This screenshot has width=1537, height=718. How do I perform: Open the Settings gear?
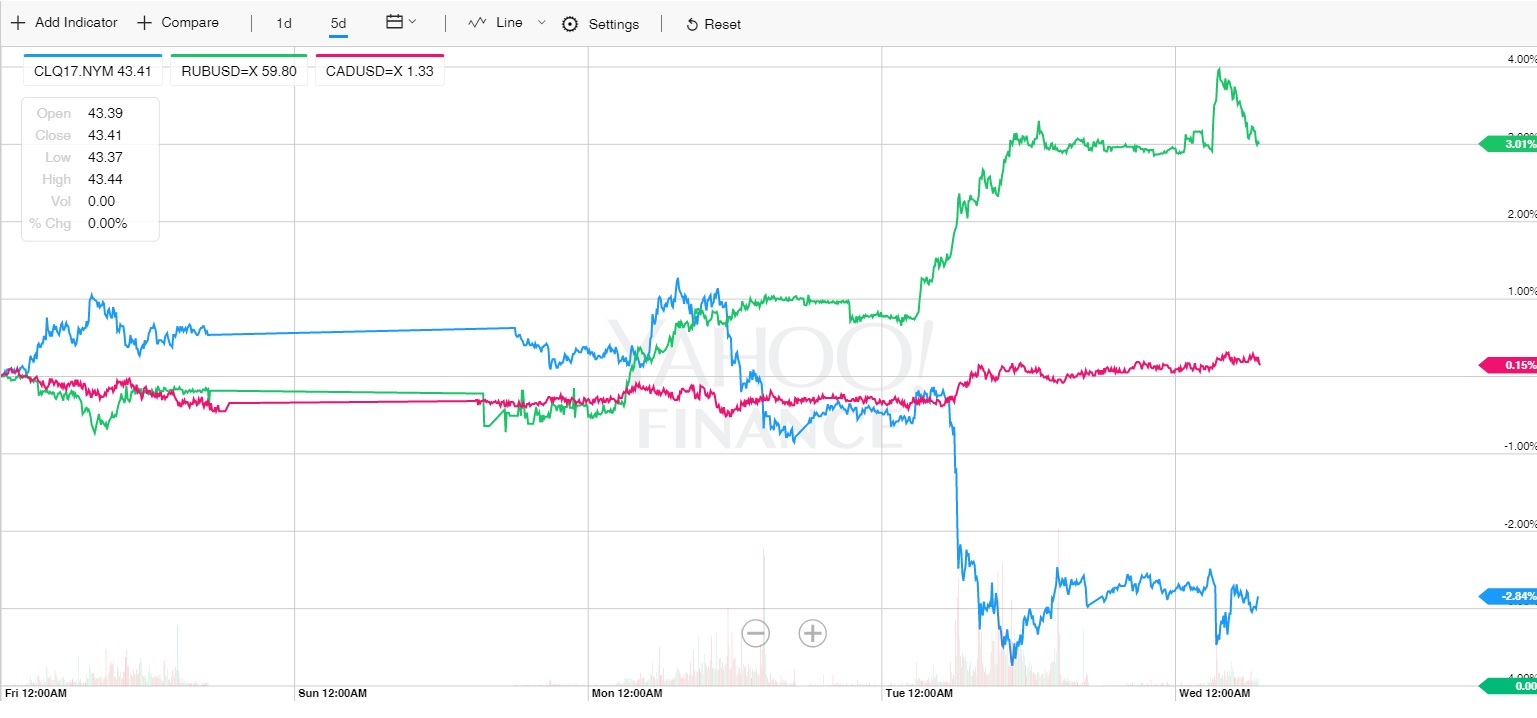point(570,24)
